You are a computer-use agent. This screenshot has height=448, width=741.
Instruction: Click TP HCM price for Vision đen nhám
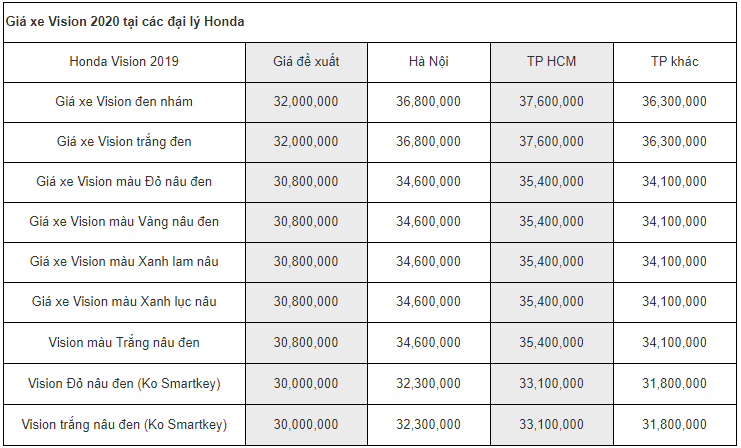[x=551, y=102]
